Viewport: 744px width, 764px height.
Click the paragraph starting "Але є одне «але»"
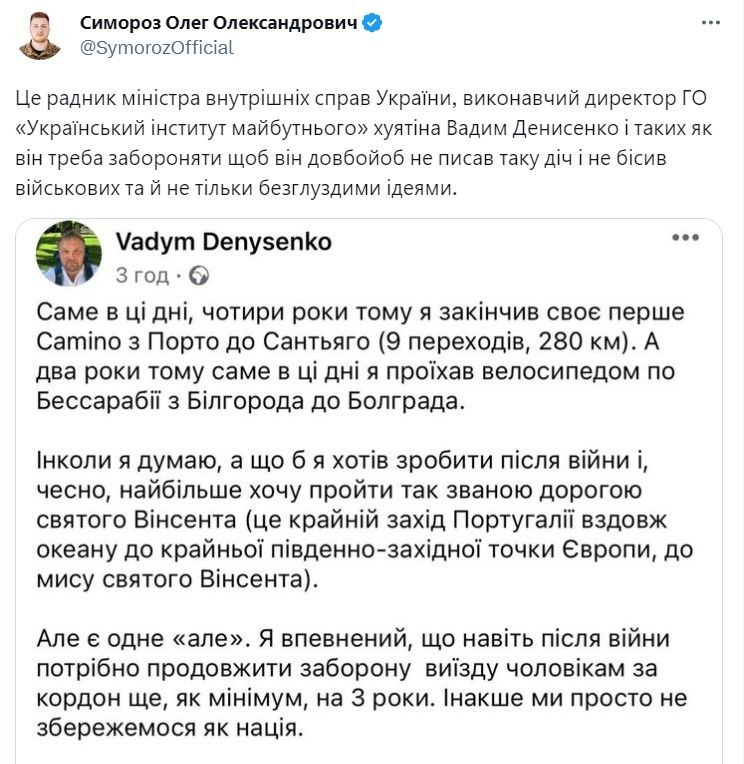[x=362, y=683]
